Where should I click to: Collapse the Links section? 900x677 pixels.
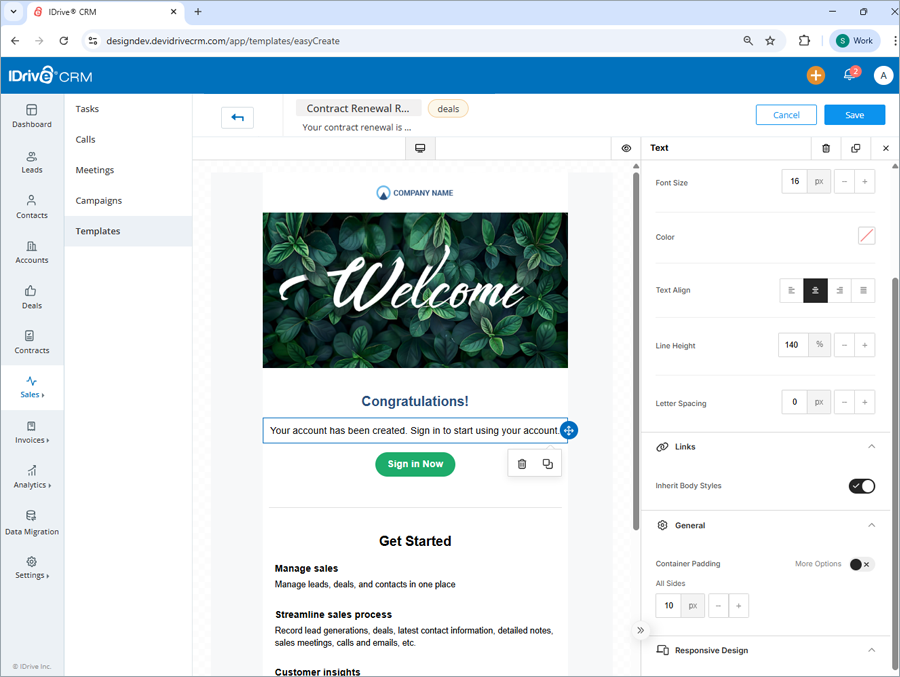pos(871,446)
